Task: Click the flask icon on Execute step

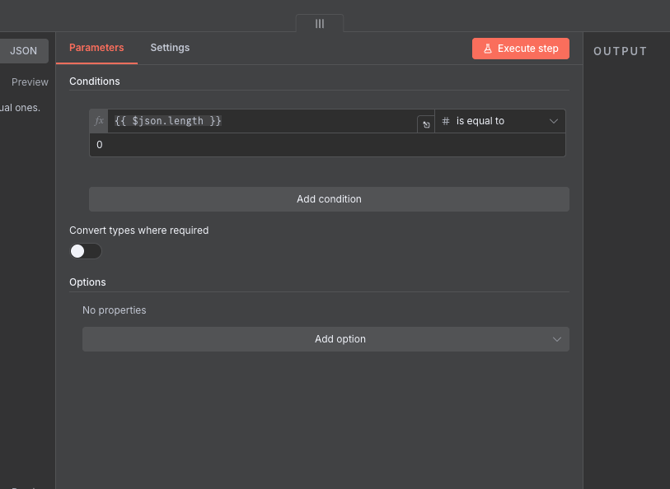Action: (x=488, y=49)
